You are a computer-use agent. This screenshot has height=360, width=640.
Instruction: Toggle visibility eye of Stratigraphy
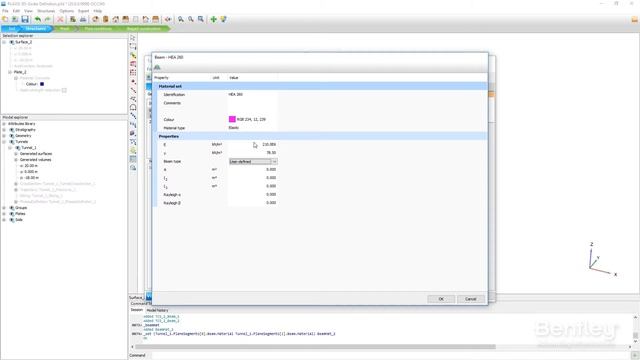(x=12, y=130)
